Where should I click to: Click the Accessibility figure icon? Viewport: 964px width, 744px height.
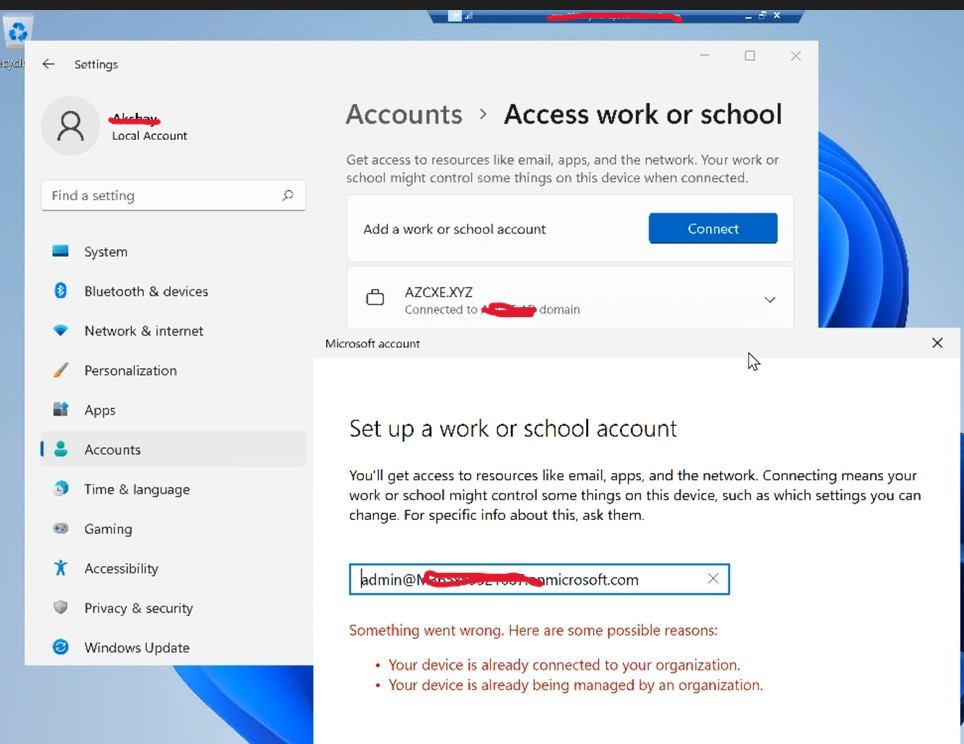coord(60,568)
